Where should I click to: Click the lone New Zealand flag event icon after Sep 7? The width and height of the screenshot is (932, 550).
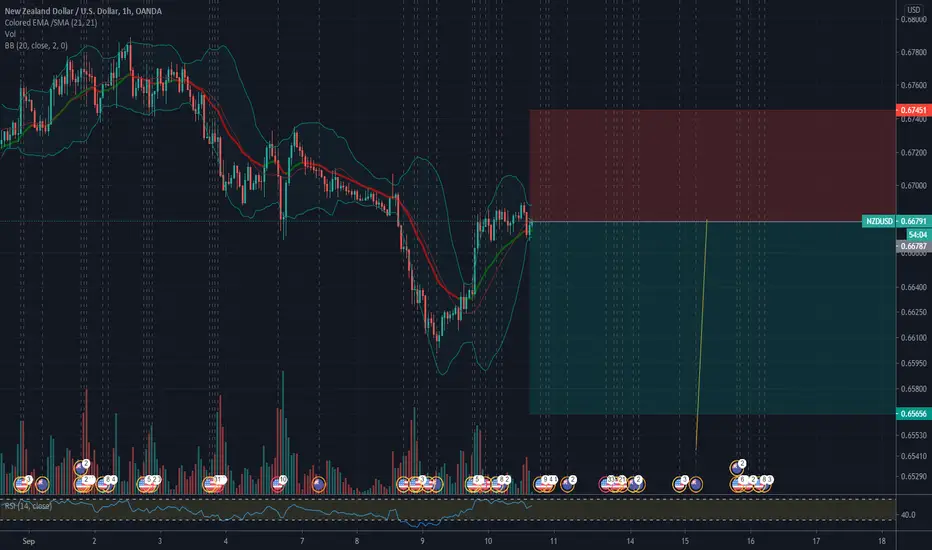tap(319, 485)
